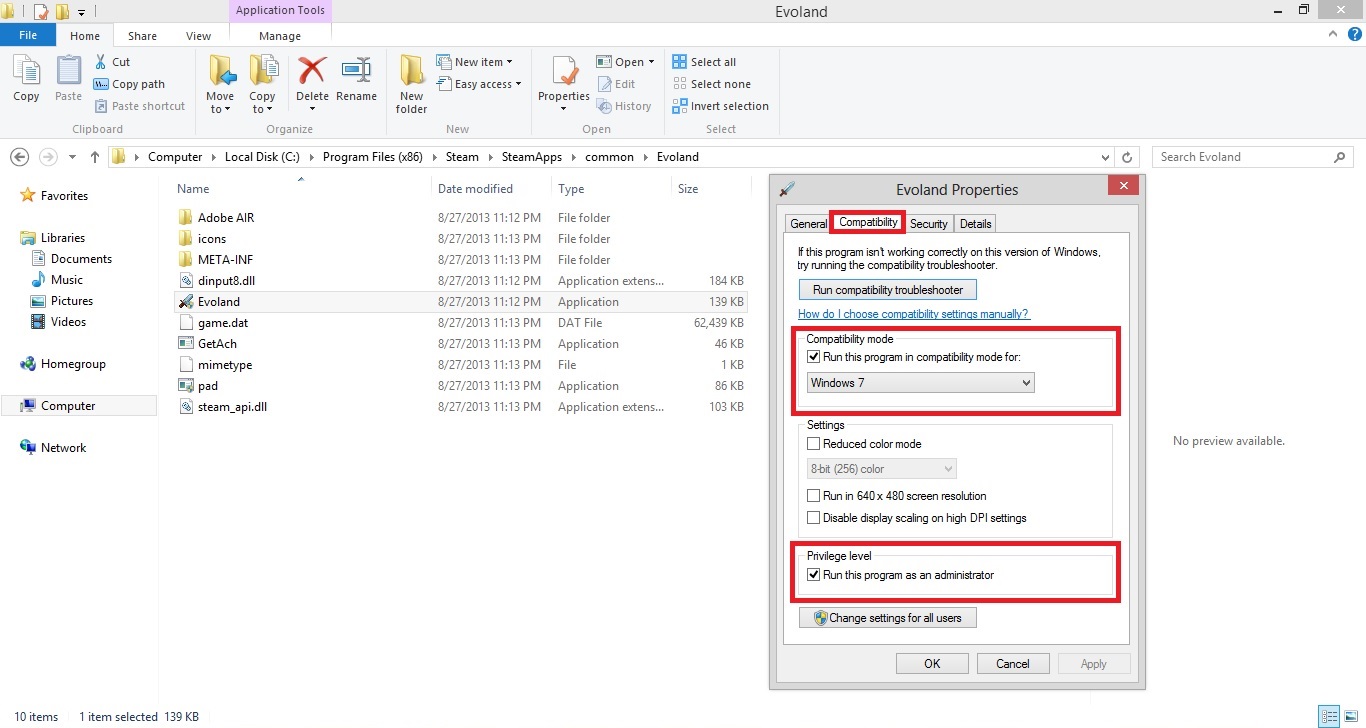Open History from the ribbon
The height and width of the screenshot is (728, 1366).
tap(624, 106)
